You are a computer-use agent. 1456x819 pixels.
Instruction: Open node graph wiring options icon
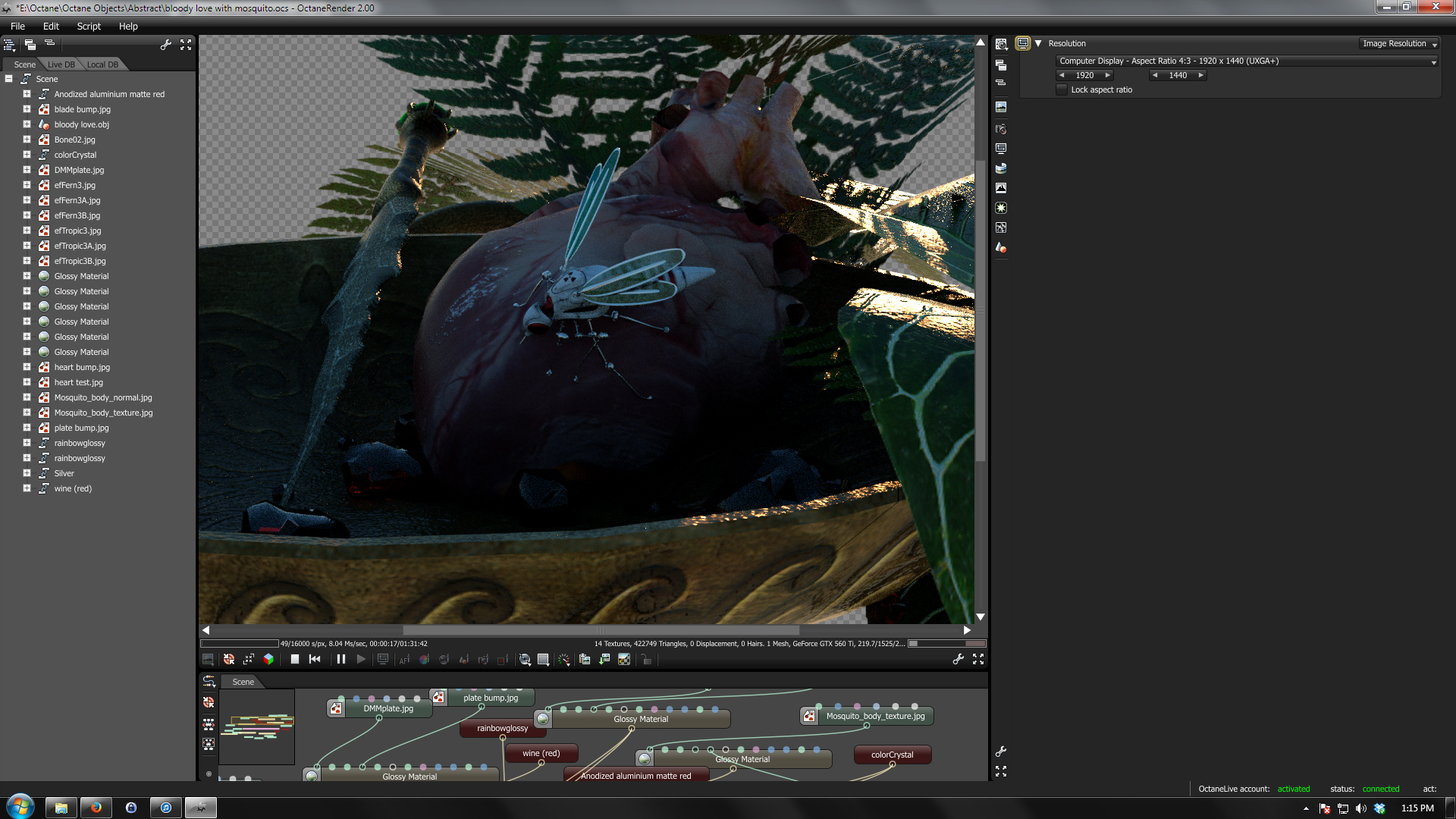tap(209, 682)
